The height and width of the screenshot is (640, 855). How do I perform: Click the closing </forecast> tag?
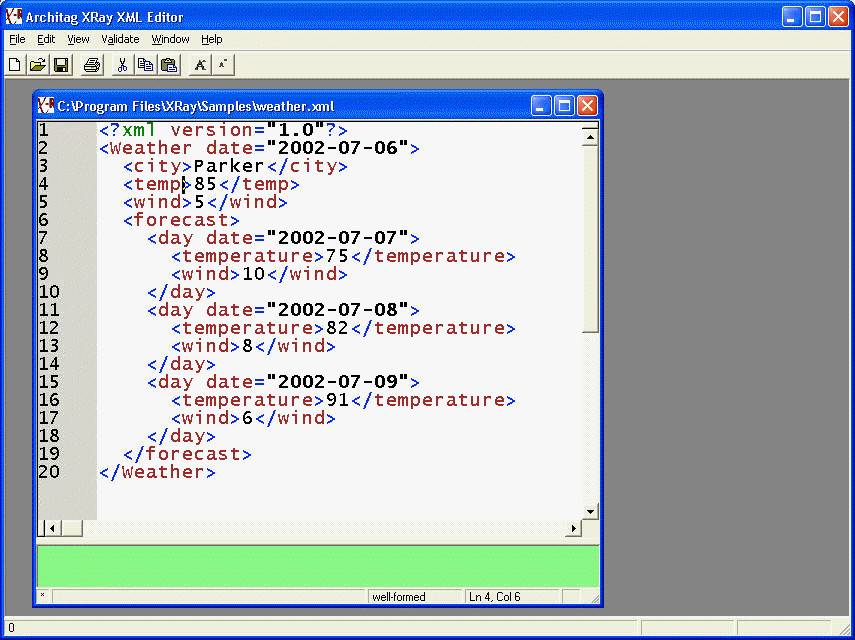pyautogui.click(x=187, y=454)
